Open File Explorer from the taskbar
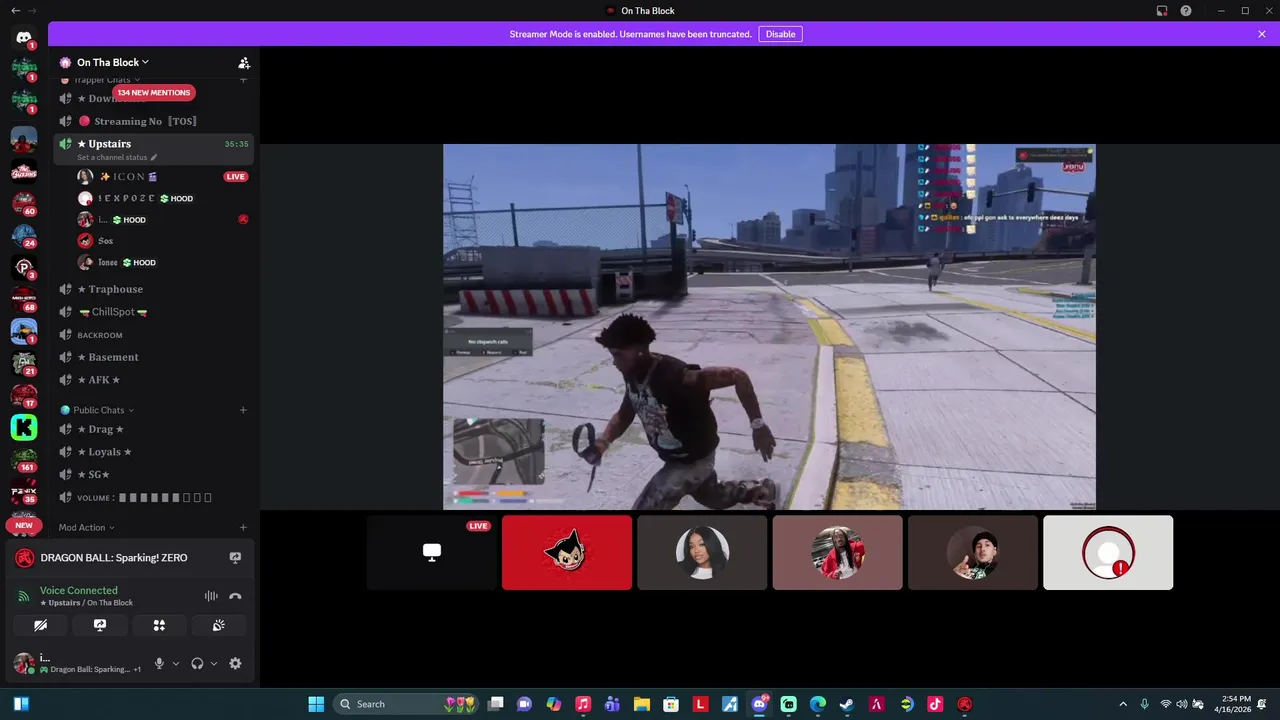This screenshot has width=1280, height=720. click(641, 704)
